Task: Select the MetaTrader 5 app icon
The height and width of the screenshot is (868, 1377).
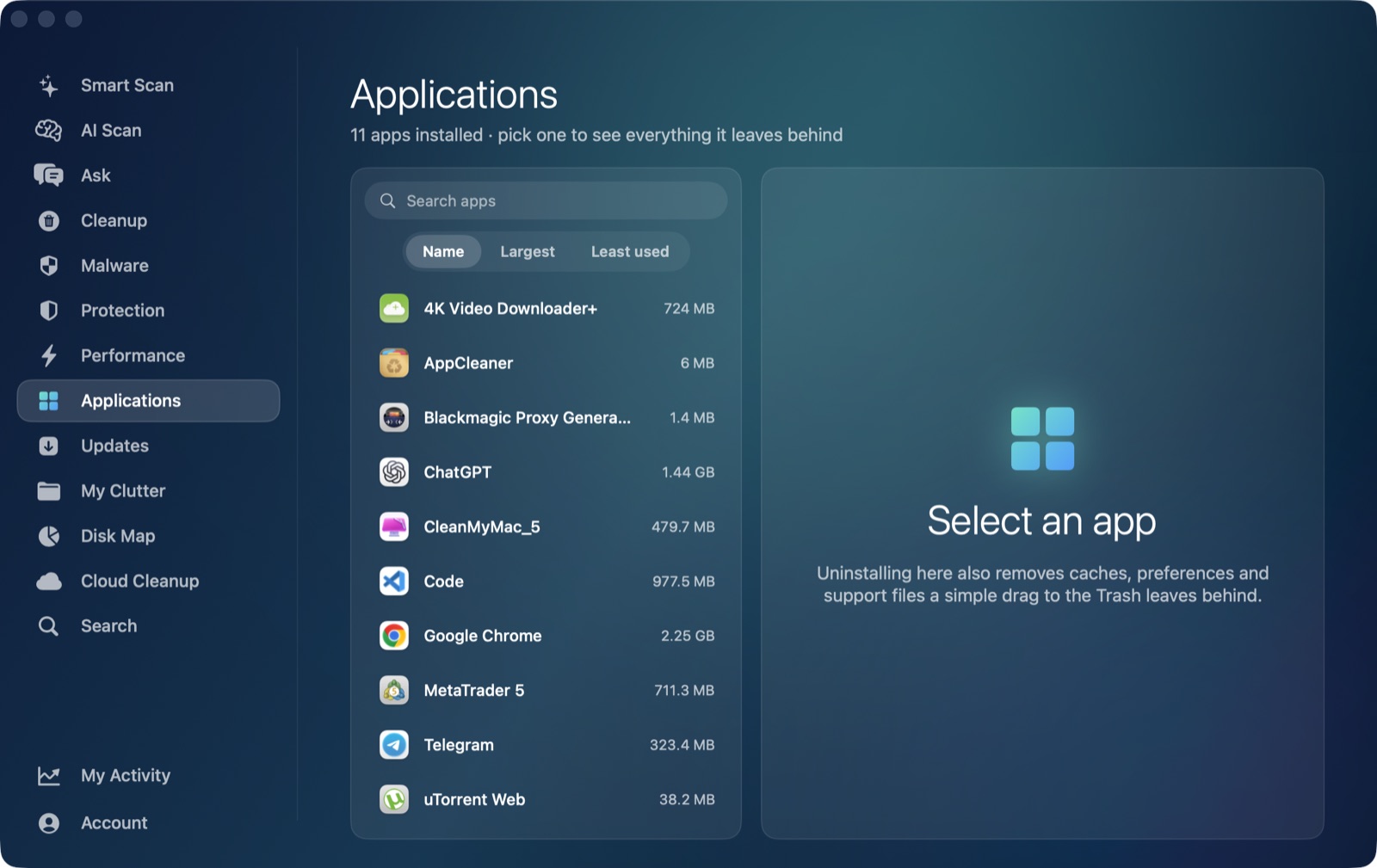Action: coord(394,690)
